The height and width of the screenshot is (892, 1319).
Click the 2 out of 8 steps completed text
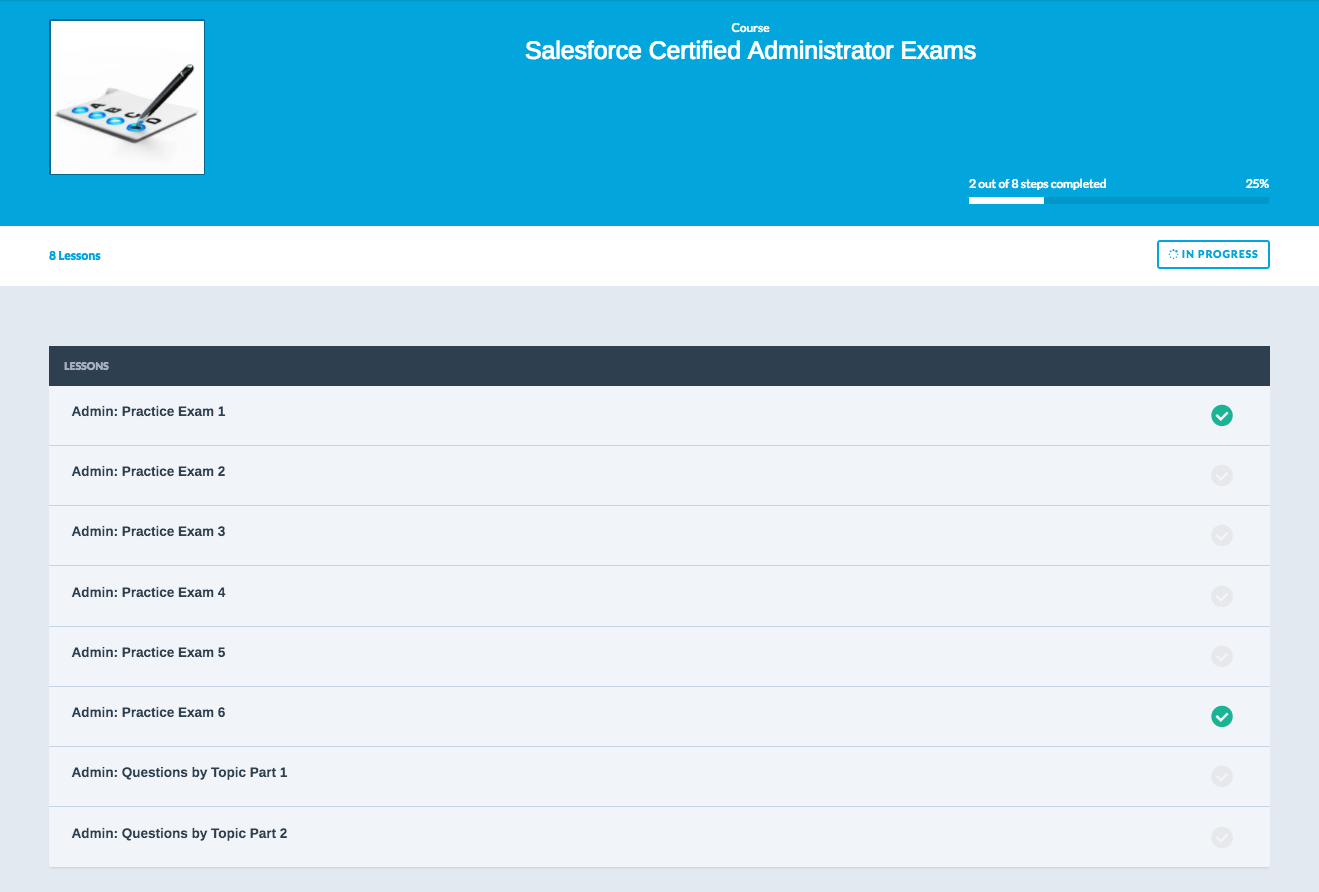tap(1037, 184)
